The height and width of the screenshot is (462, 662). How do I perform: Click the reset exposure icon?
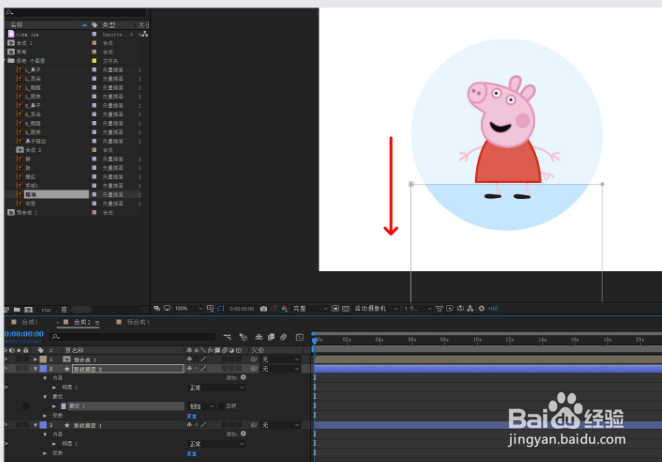pos(482,309)
